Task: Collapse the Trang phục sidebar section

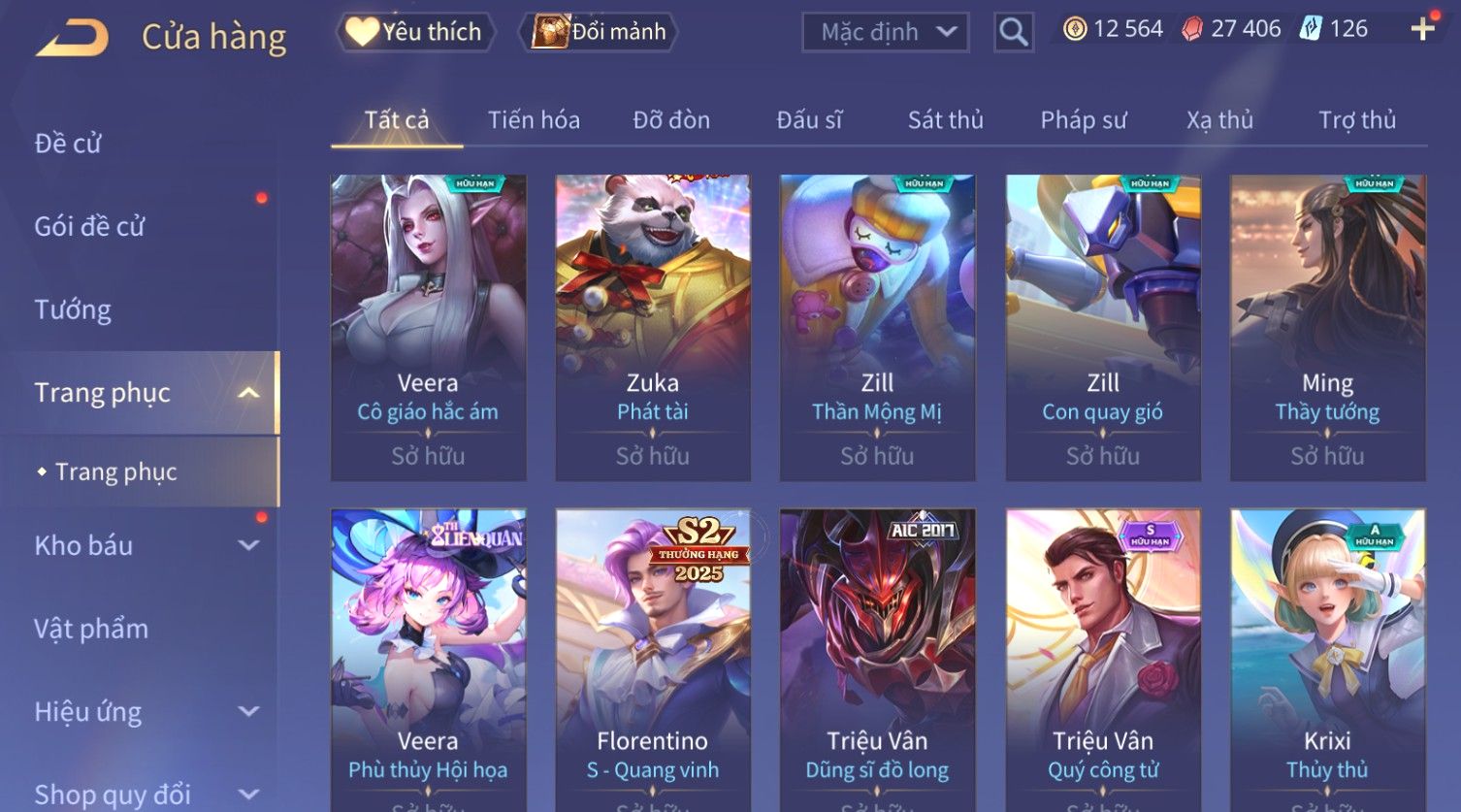Action: click(248, 393)
